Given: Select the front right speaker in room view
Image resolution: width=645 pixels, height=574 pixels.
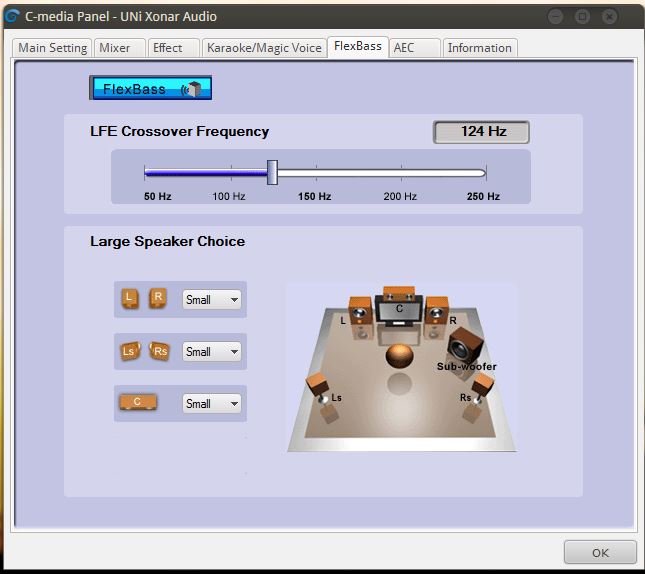Looking at the screenshot, I should click(436, 311).
